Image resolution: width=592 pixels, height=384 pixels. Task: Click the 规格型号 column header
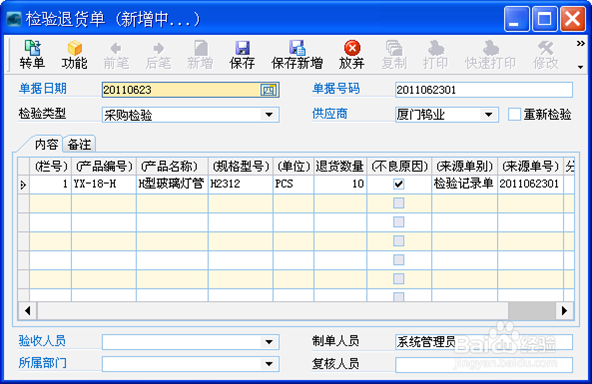pyautogui.click(x=240, y=166)
